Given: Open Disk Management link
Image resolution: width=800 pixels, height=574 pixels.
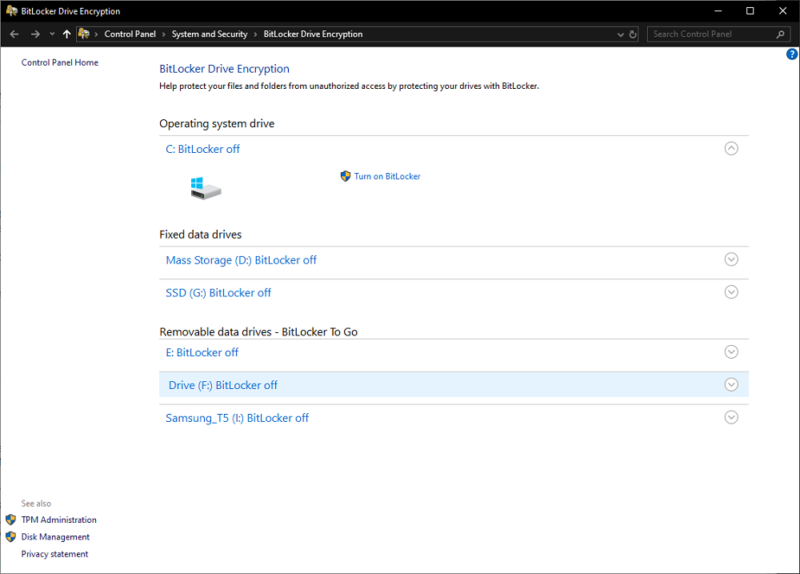Looking at the screenshot, I should pyautogui.click(x=55, y=537).
